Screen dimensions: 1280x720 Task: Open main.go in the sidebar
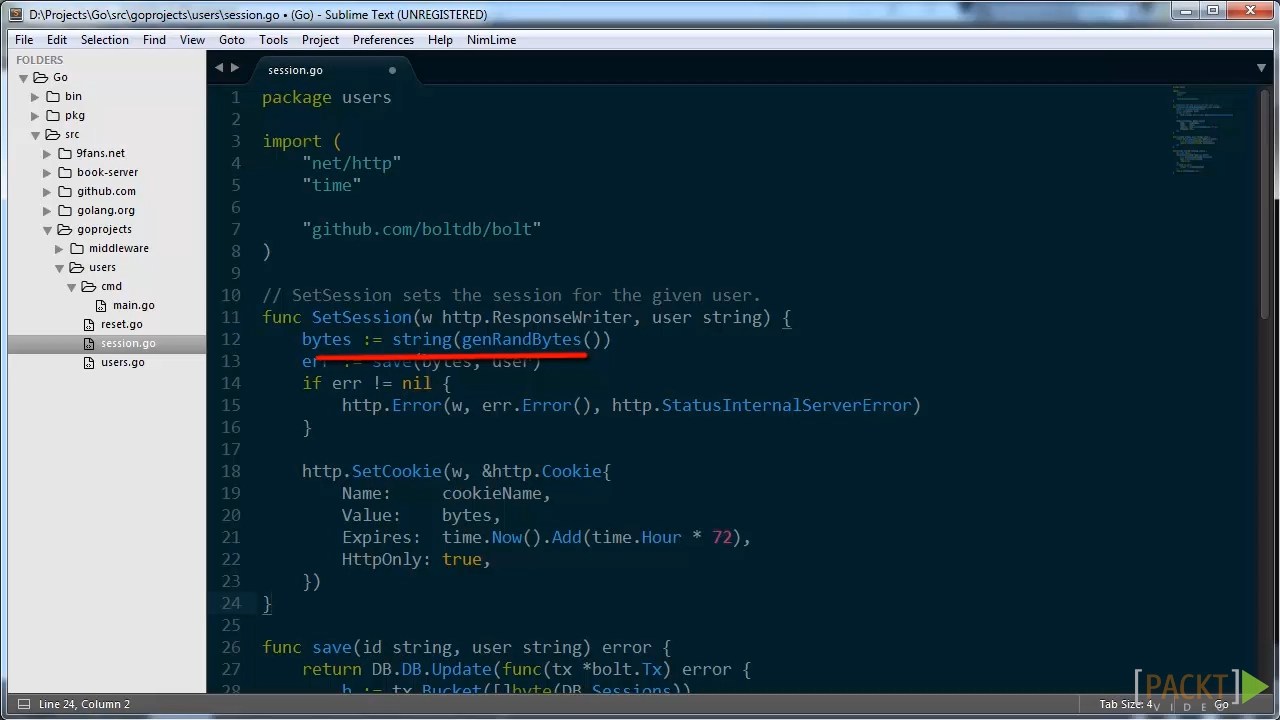tap(133, 305)
